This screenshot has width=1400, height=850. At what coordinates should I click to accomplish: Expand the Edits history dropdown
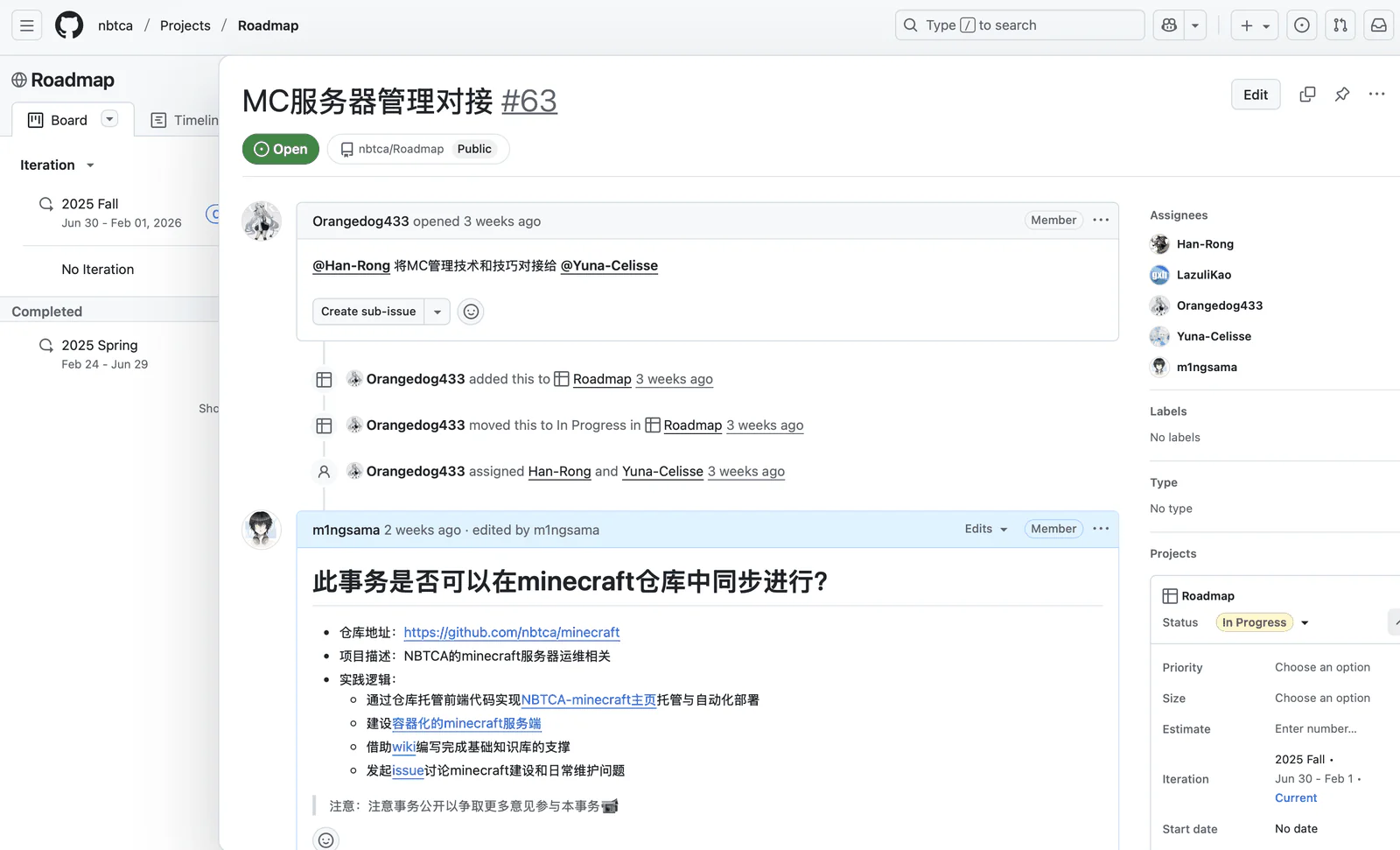coord(986,529)
